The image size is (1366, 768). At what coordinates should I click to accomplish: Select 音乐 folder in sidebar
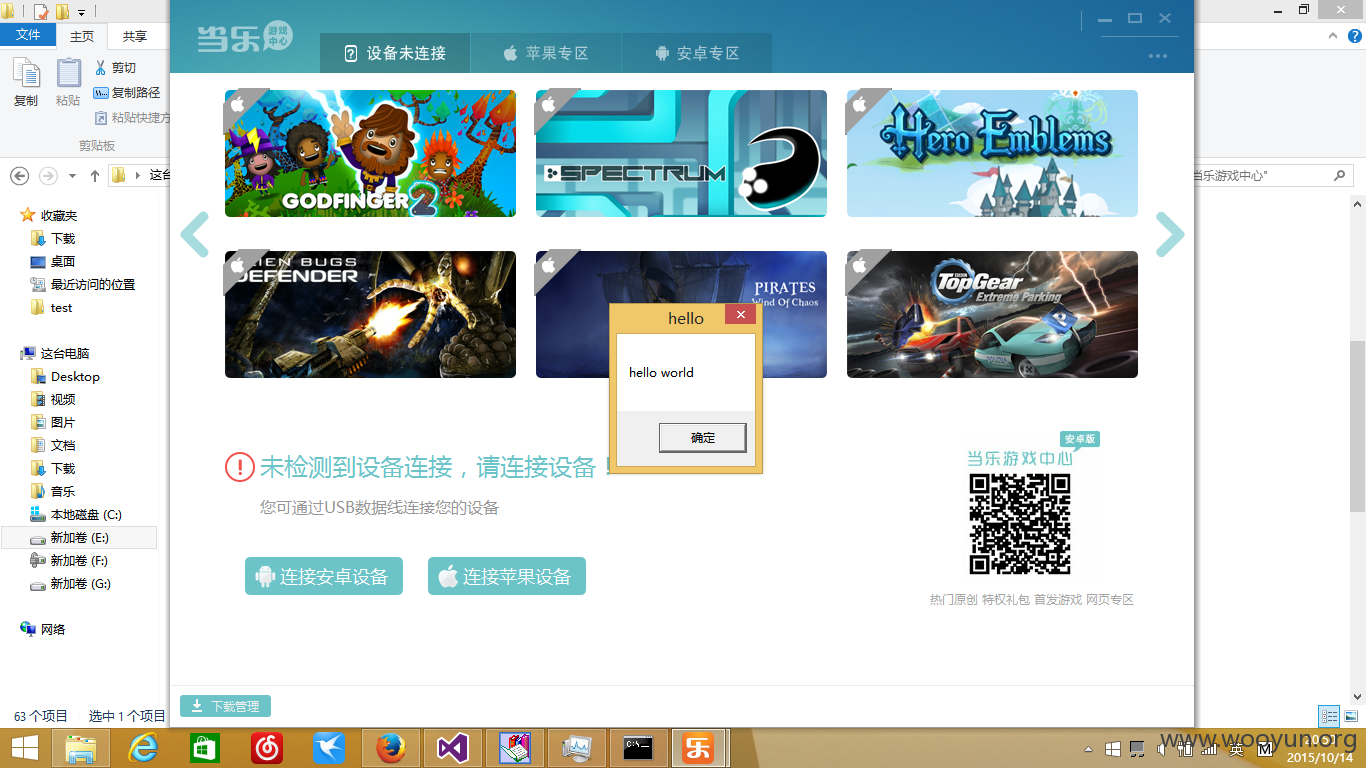(53, 491)
